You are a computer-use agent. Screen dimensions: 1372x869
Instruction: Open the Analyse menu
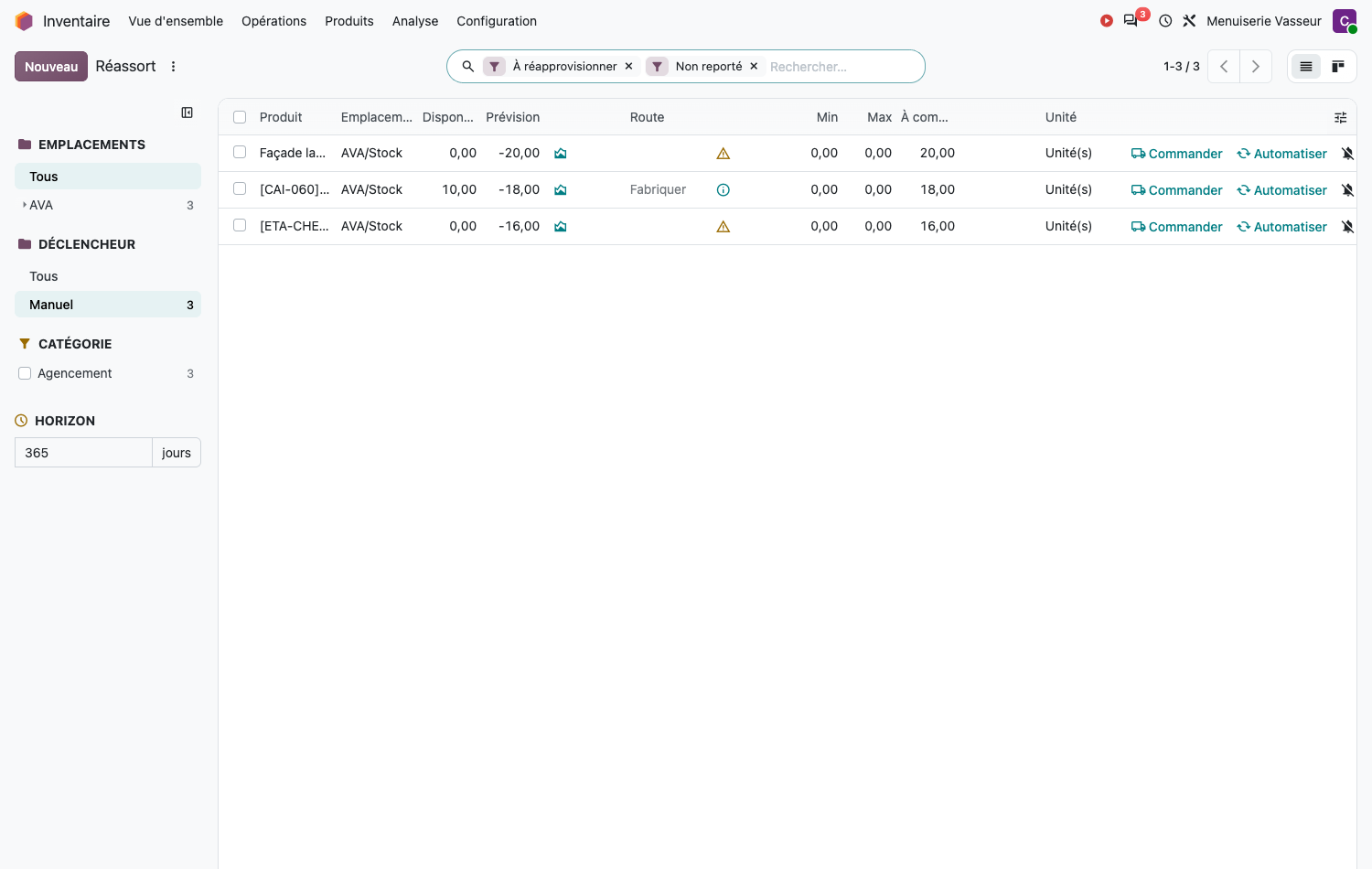[x=415, y=21]
